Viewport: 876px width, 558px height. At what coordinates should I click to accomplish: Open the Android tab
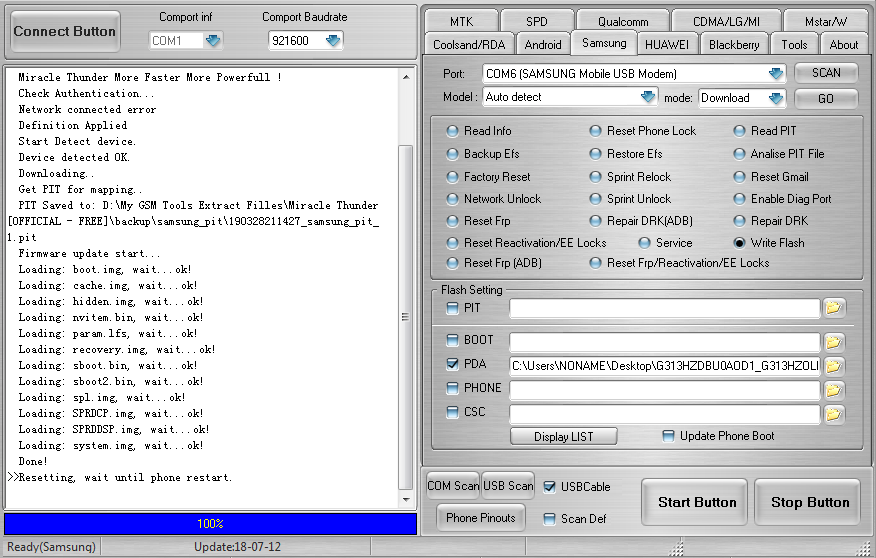pos(542,44)
